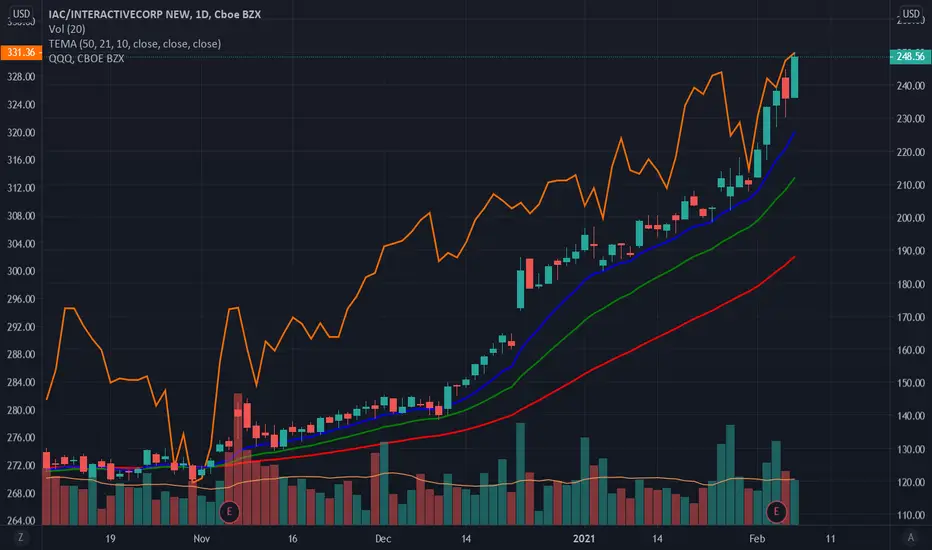The height and width of the screenshot is (550, 932).
Task: Select the Vol (20) indicator legend
Action: (x=67, y=29)
